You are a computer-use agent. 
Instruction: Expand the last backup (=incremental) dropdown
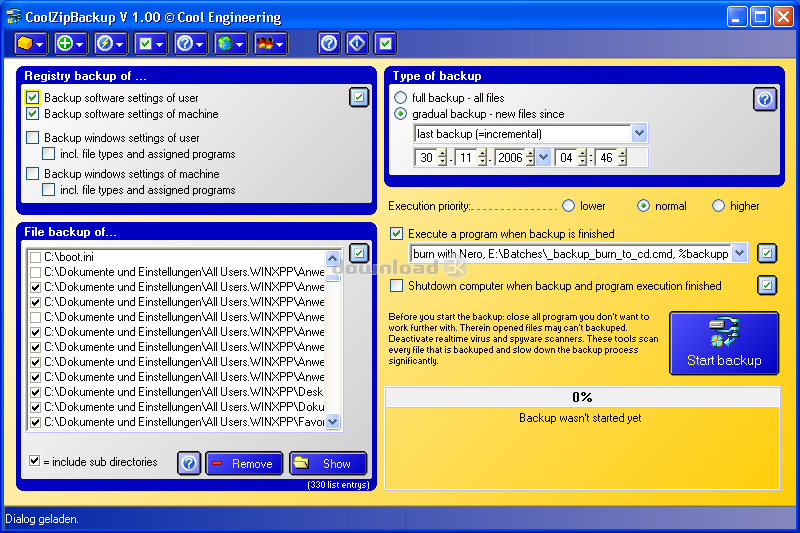coord(639,134)
